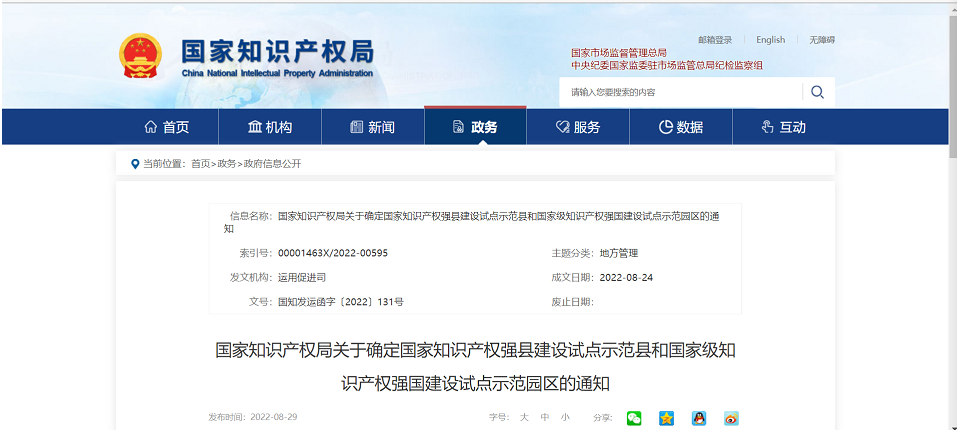The image size is (957, 430).
Task: Share article via QQ penguin icon
Action: click(x=698, y=418)
